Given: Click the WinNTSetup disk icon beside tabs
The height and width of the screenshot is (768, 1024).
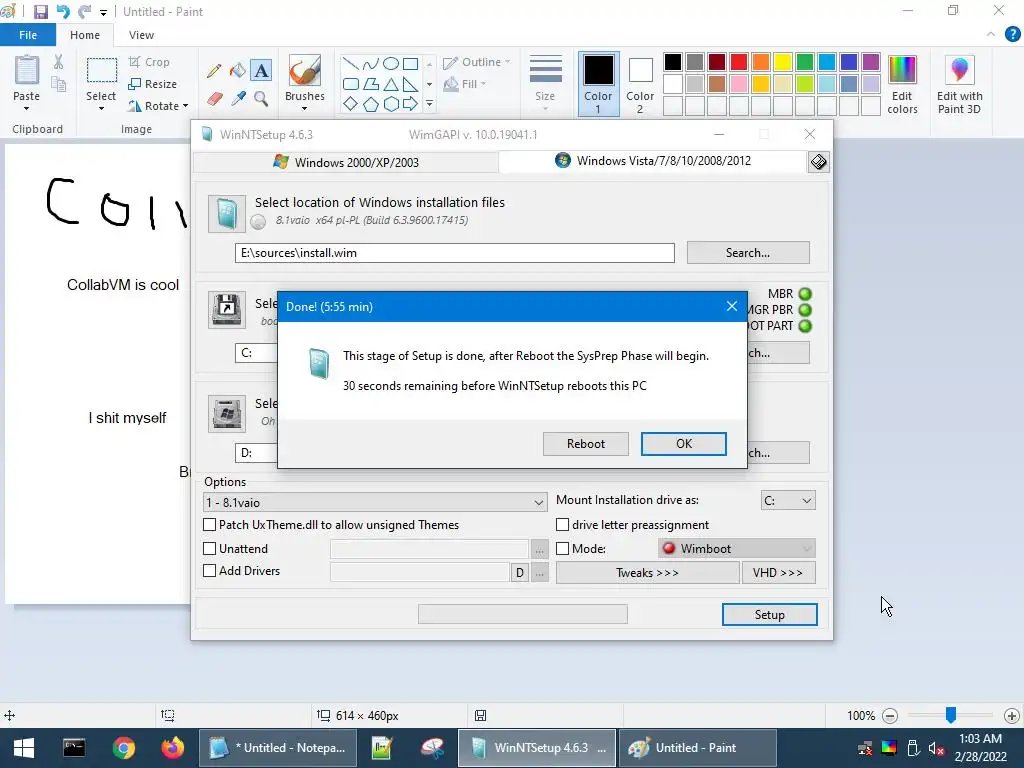Looking at the screenshot, I should [x=818, y=161].
